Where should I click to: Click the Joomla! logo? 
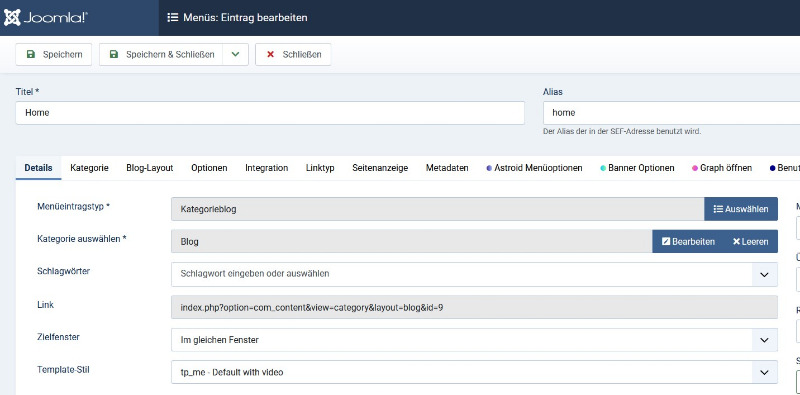pyautogui.click(x=46, y=18)
